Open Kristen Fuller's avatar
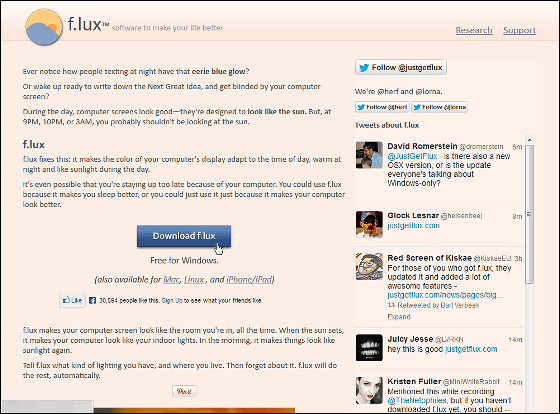 coord(369,390)
